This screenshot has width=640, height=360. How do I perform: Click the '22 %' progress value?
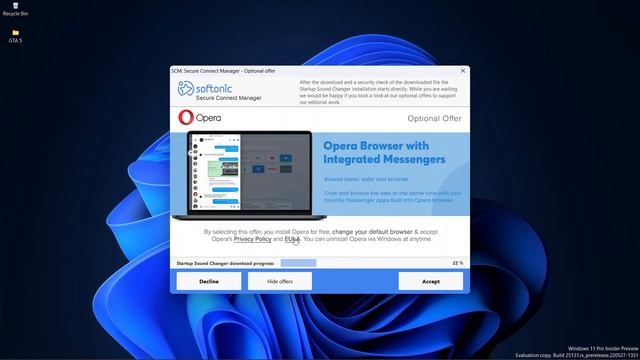tap(458, 263)
